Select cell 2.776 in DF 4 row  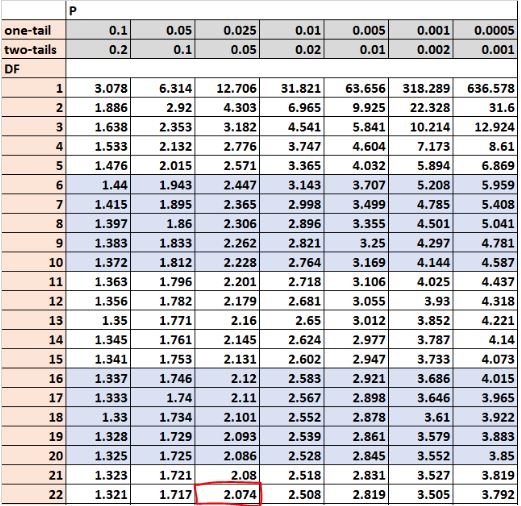(227, 146)
